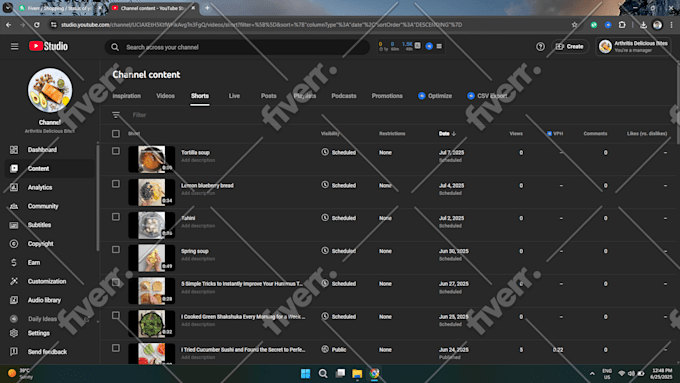Image resolution: width=680 pixels, height=383 pixels.
Task: Select the Shorts tab
Action: pyautogui.click(x=200, y=96)
